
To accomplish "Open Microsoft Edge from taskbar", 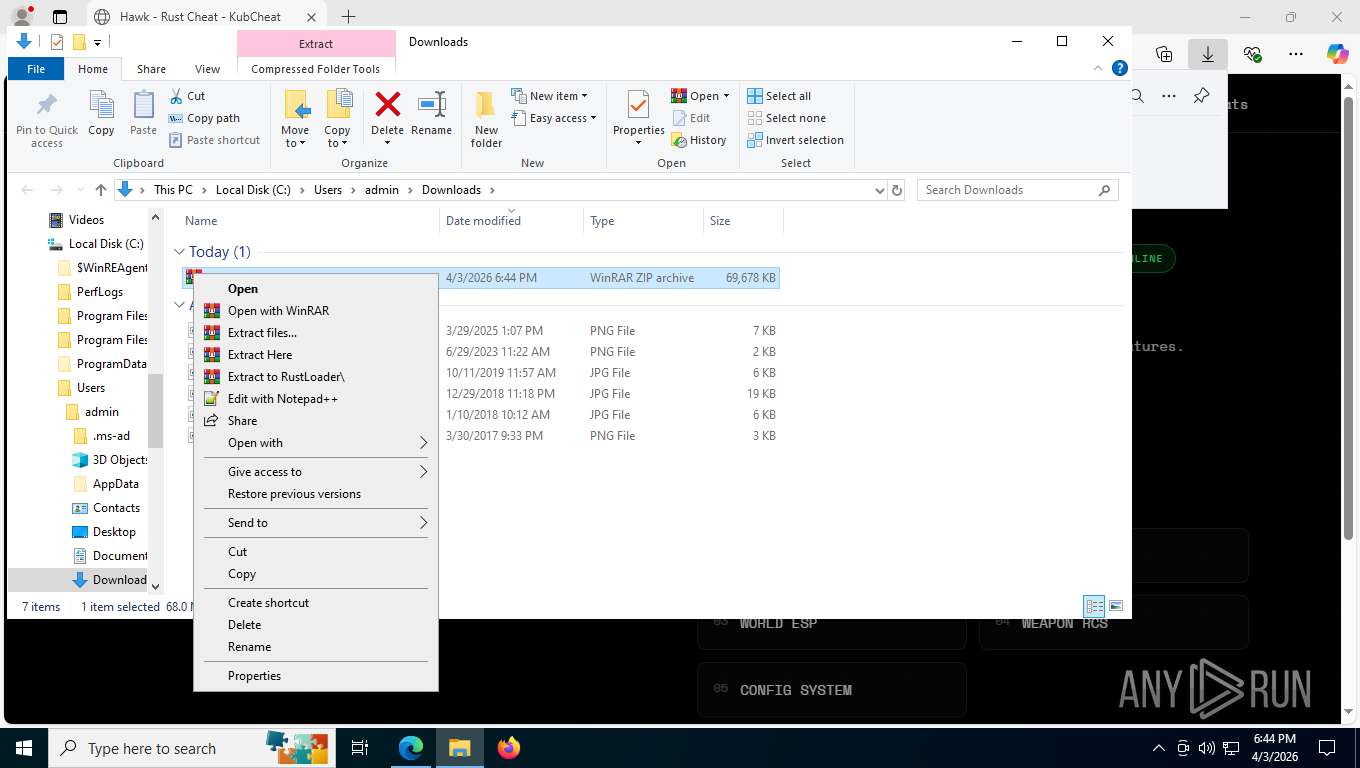I will (x=411, y=748).
